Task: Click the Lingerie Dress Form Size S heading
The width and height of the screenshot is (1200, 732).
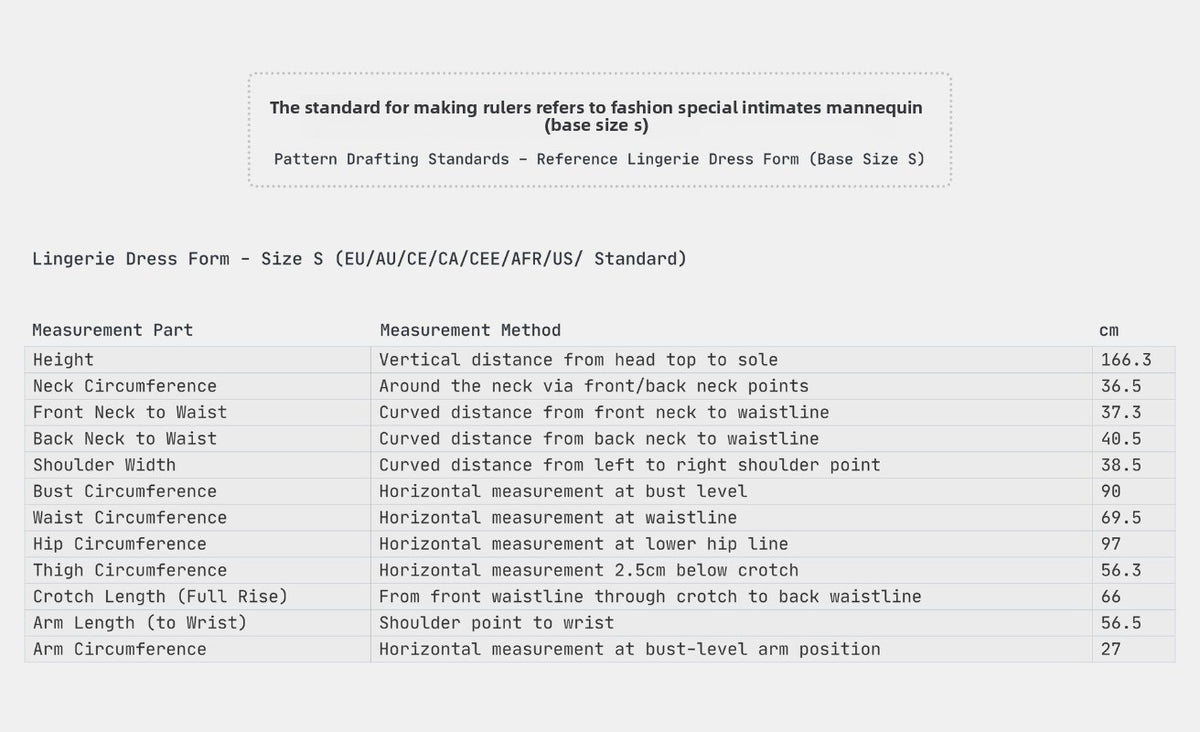Action: click(x=360, y=259)
